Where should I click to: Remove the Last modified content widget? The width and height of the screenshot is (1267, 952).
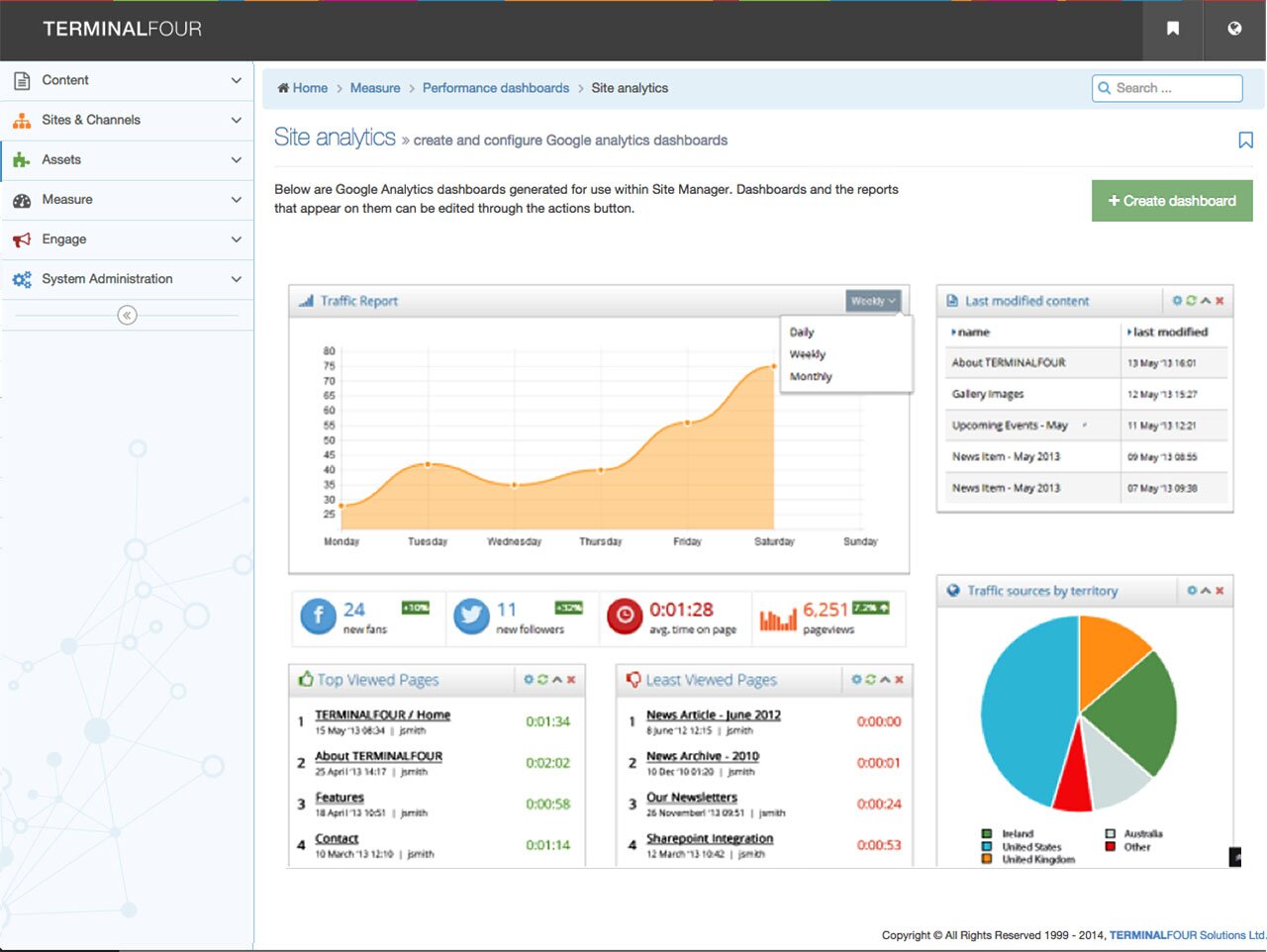(1219, 301)
